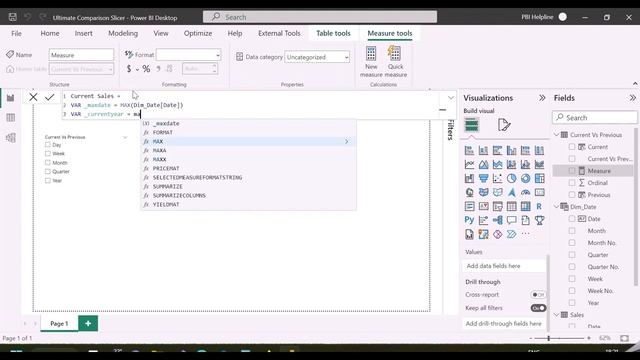Select the Line chart visual
This screenshot has width=640, height=360.
[x=469, y=164]
